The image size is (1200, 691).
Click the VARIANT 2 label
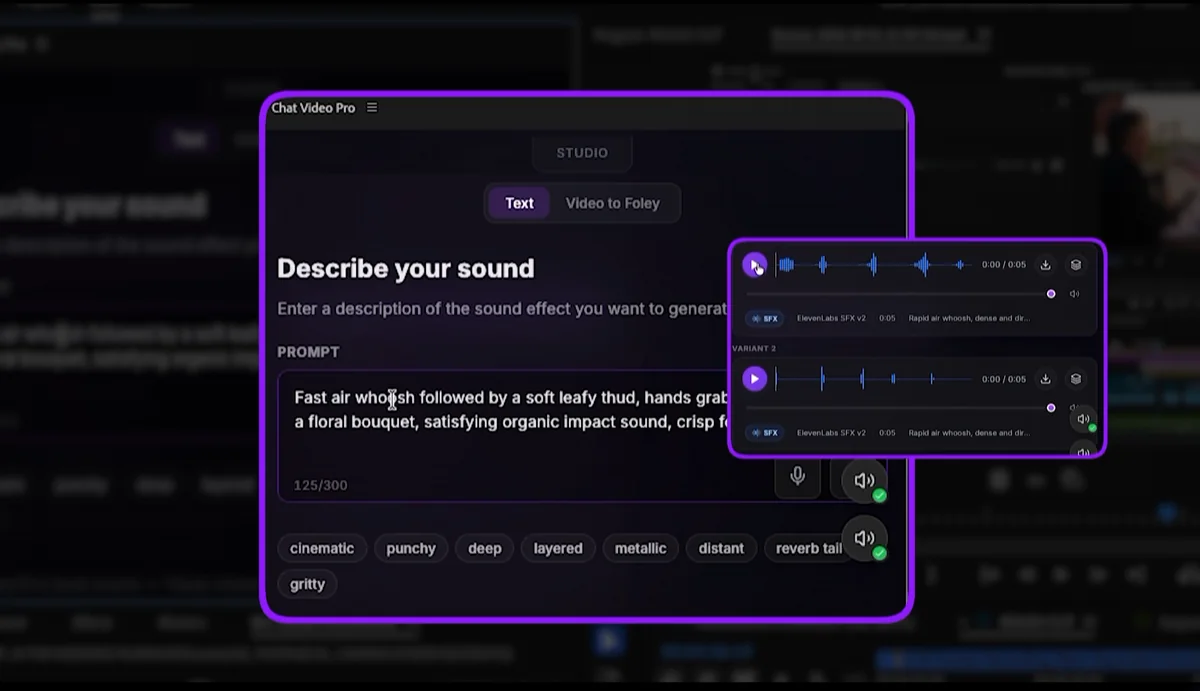tap(754, 348)
